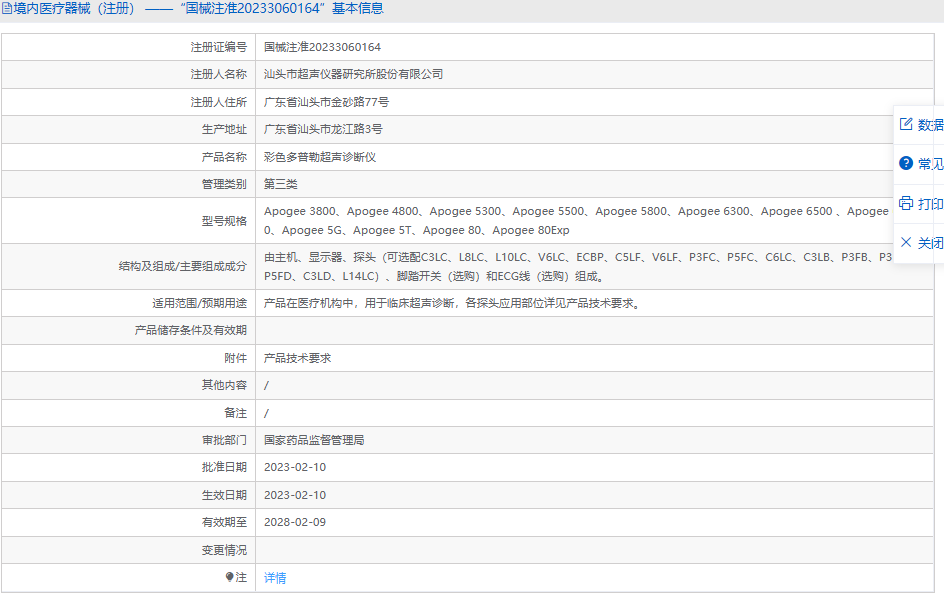The image size is (944, 597).
Task: Click the 生效日期 label
Action: click(x=224, y=495)
